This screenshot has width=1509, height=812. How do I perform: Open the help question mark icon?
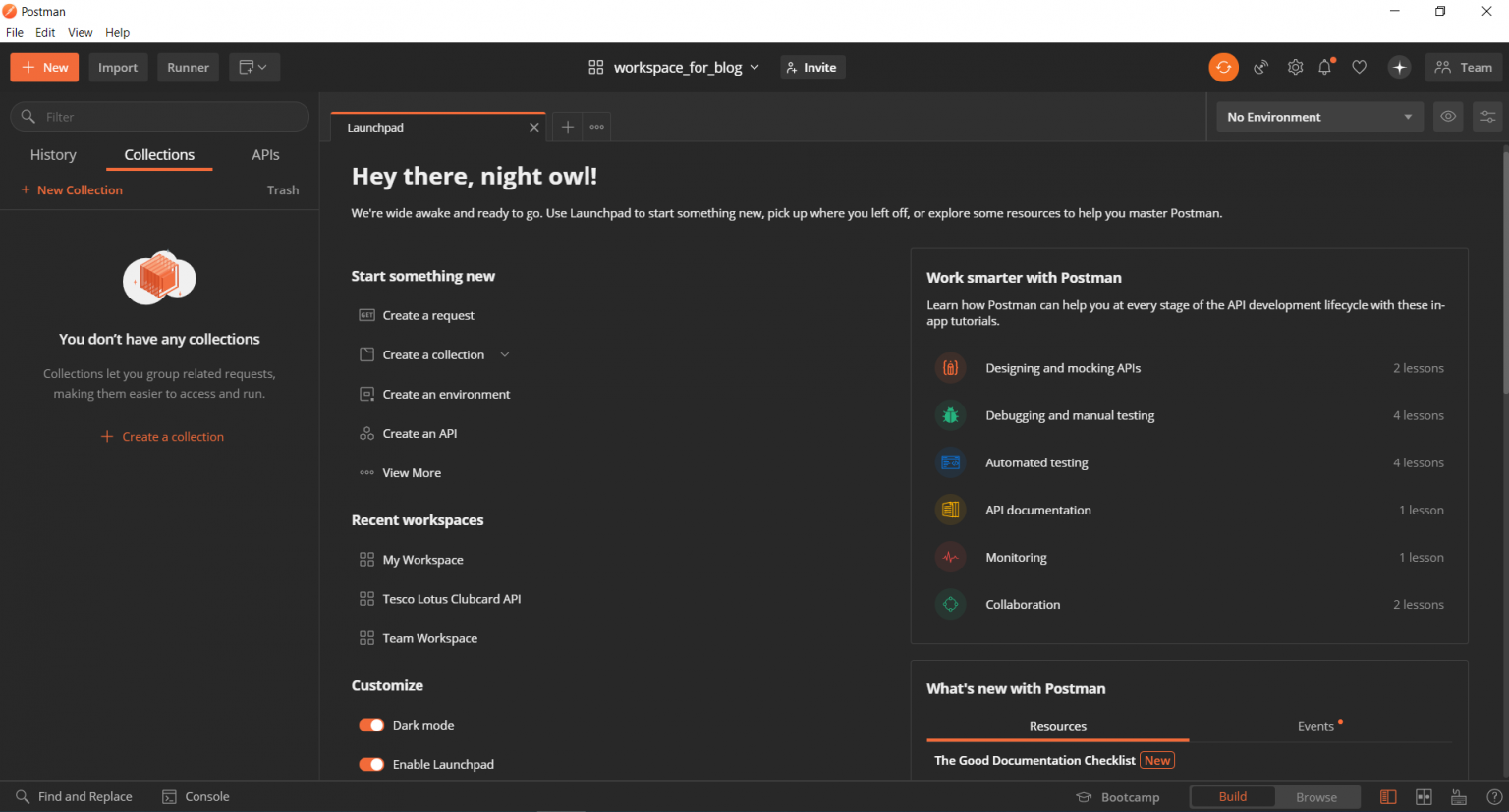coord(1494,796)
